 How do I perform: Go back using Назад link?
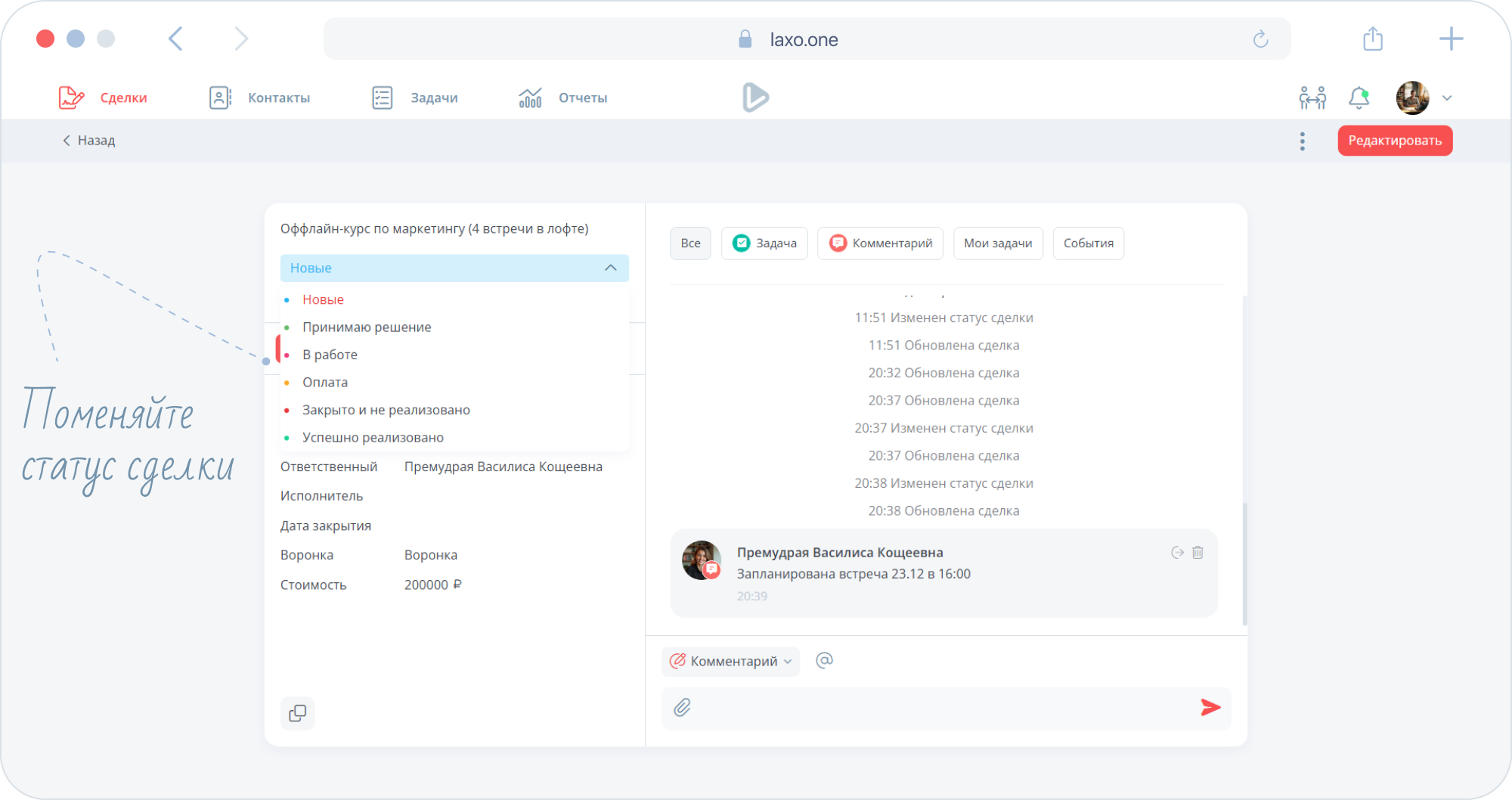(x=89, y=141)
